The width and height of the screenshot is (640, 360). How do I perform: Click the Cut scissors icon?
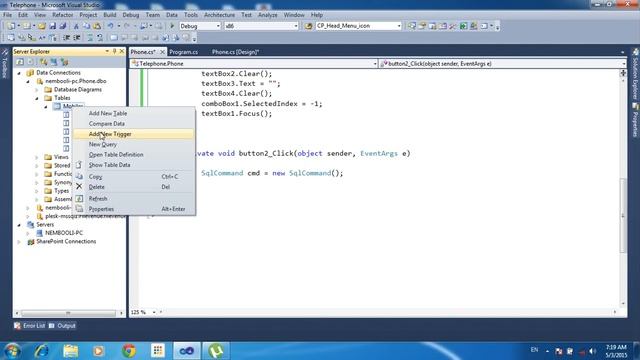point(76,26)
